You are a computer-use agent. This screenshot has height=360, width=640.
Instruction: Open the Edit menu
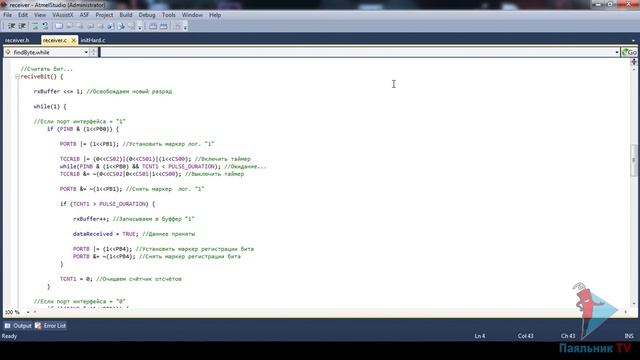coord(23,15)
